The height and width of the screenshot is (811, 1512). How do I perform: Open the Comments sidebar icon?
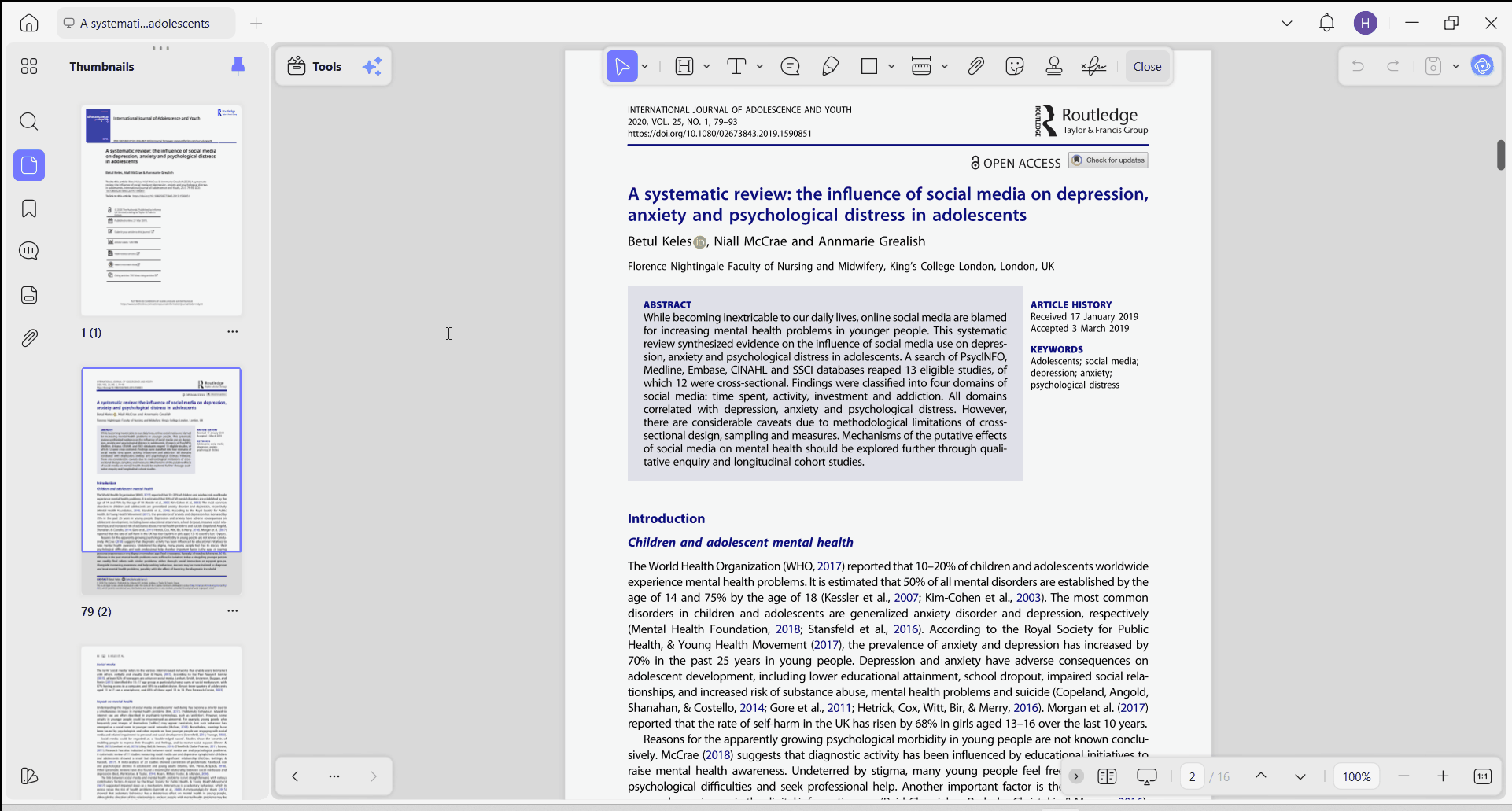pyautogui.click(x=29, y=251)
